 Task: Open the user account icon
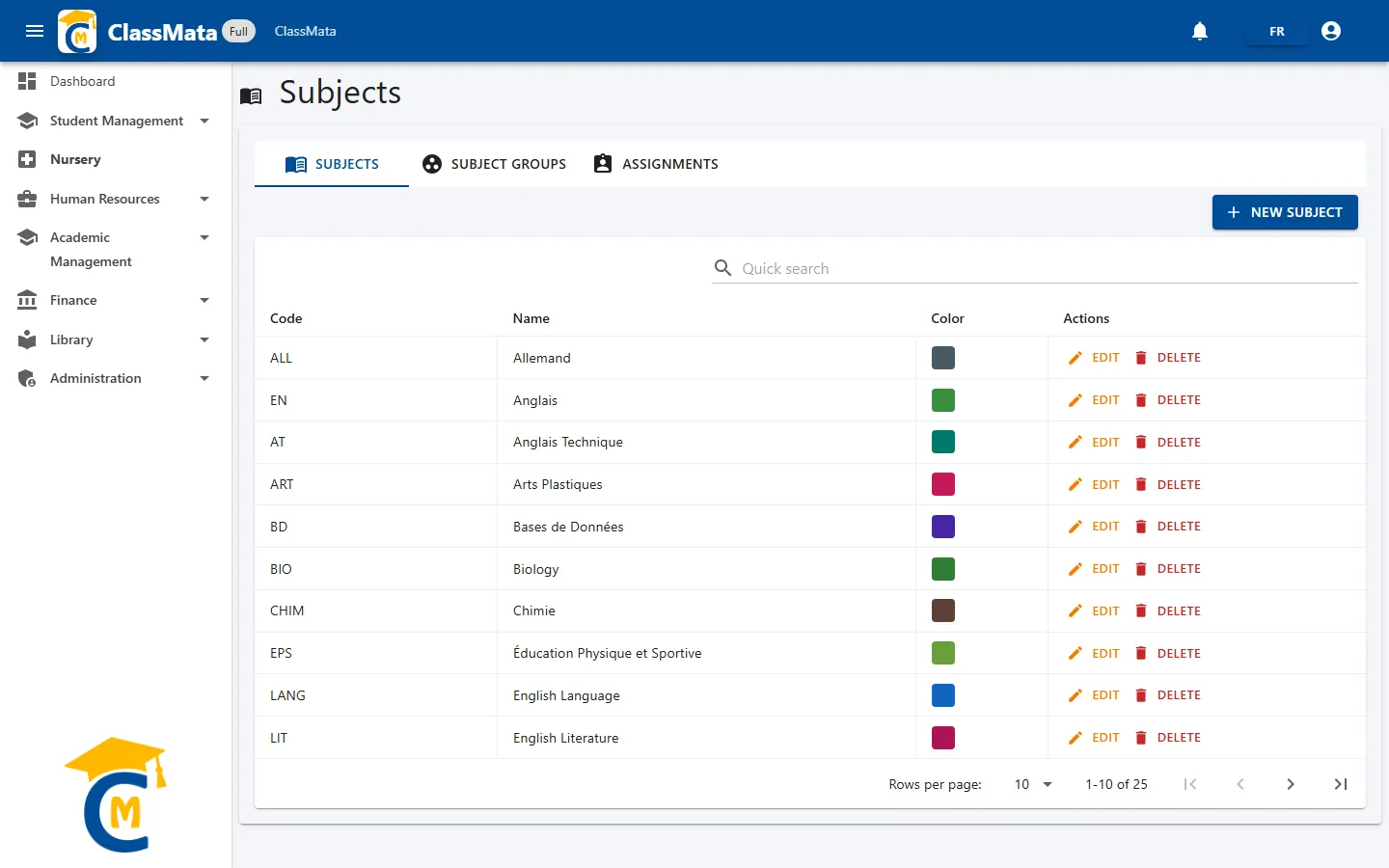tap(1331, 31)
